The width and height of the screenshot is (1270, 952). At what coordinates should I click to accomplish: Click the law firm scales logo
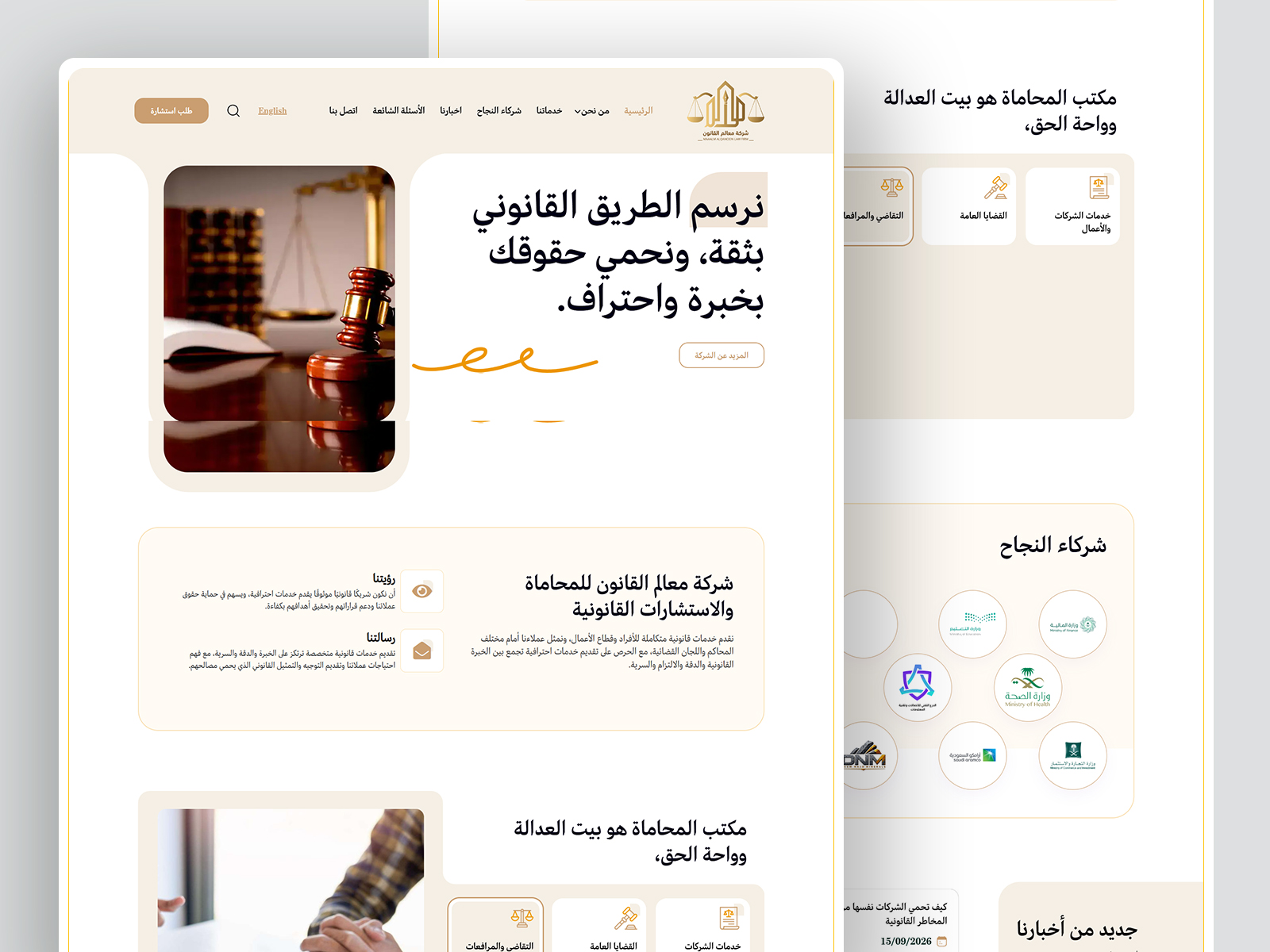[x=725, y=111]
